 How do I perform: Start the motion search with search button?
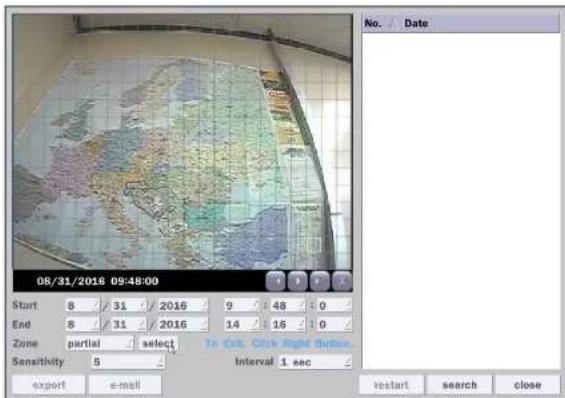click(x=459, y=385)
